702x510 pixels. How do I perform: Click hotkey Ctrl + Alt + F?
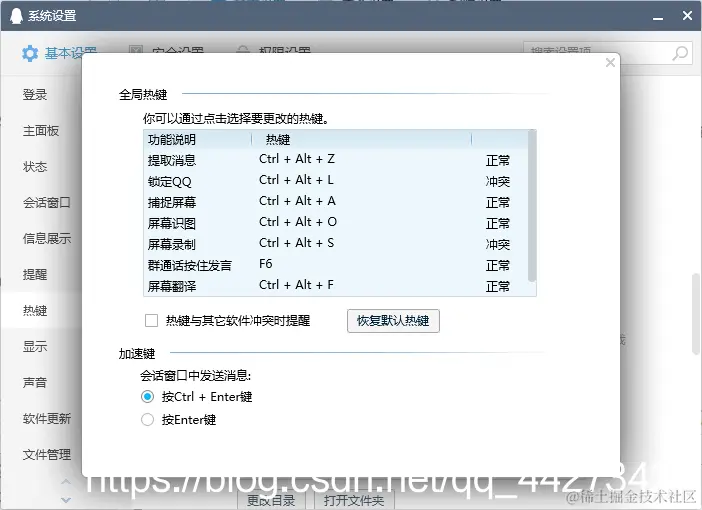(296, 285)
